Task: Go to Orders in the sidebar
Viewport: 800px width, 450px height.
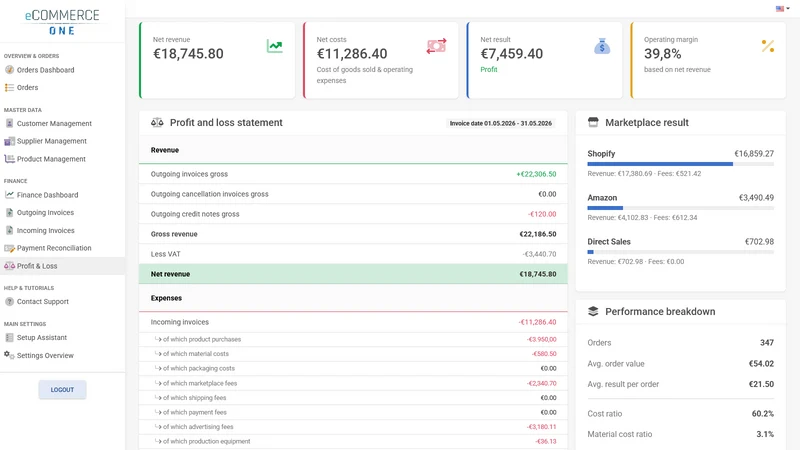Action: [28, 88]
